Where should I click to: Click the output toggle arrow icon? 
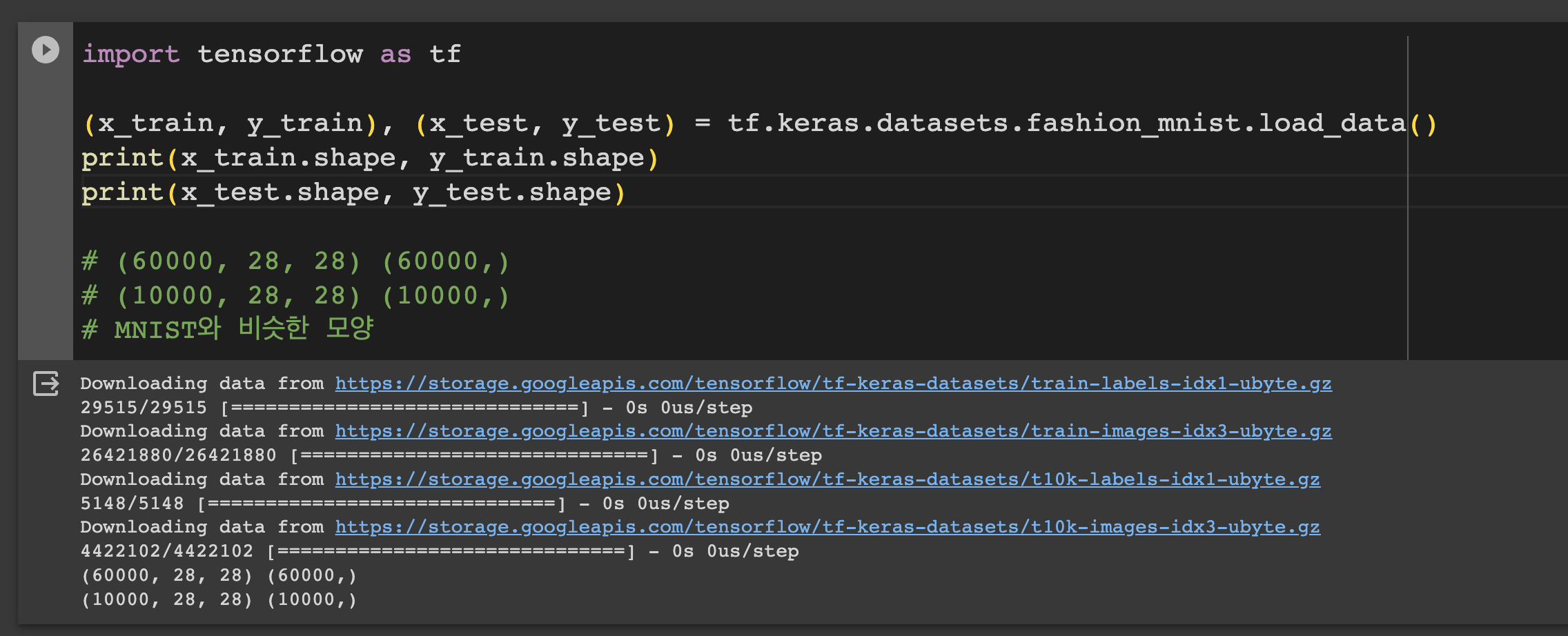[46, 384]
